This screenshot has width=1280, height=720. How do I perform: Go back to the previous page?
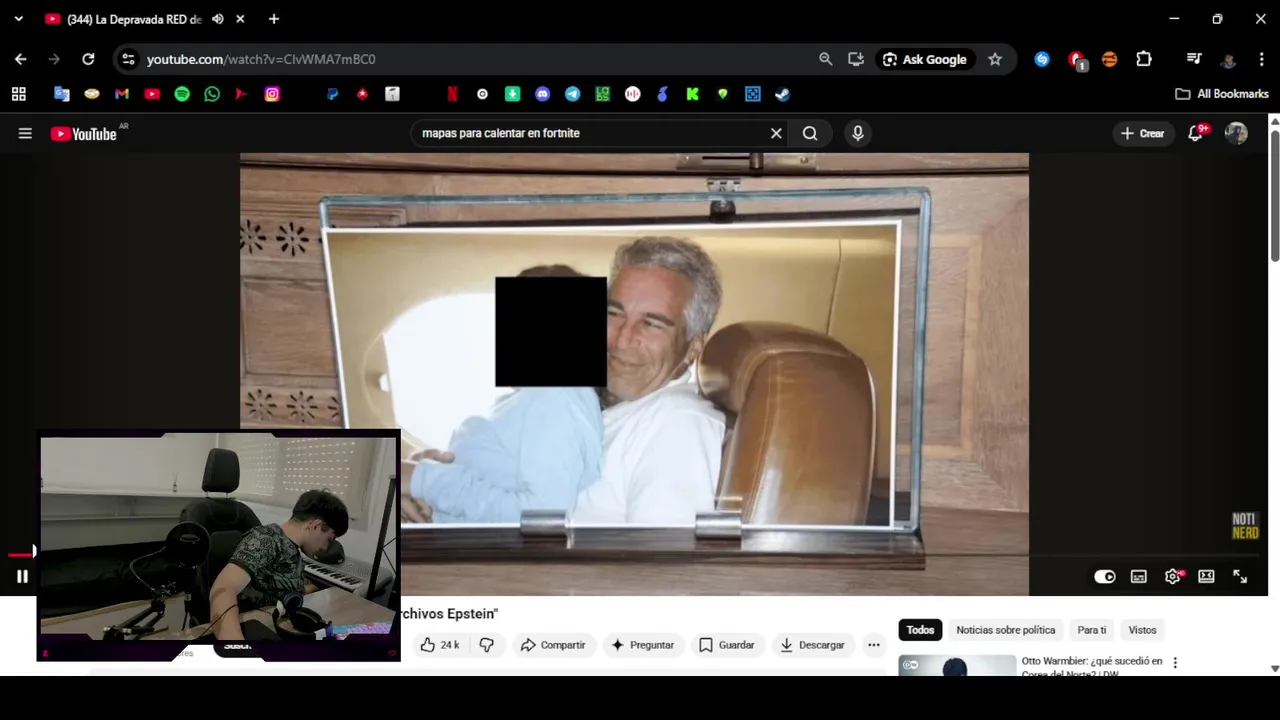[x=21, y=59]
